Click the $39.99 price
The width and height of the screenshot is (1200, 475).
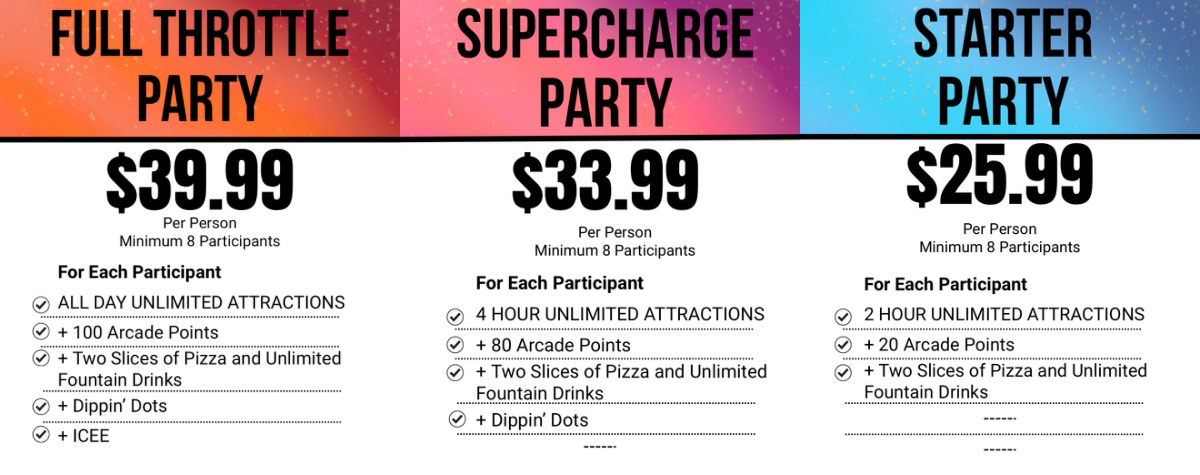click(200, 181)
